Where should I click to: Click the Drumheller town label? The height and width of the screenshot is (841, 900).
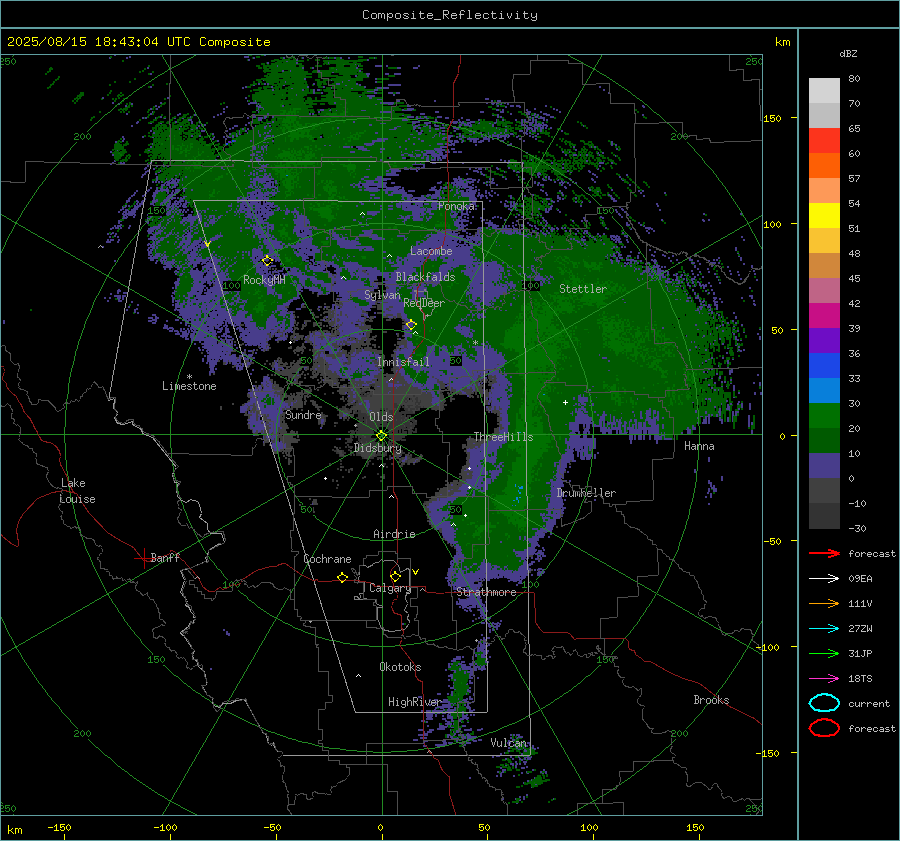point(586,493)
